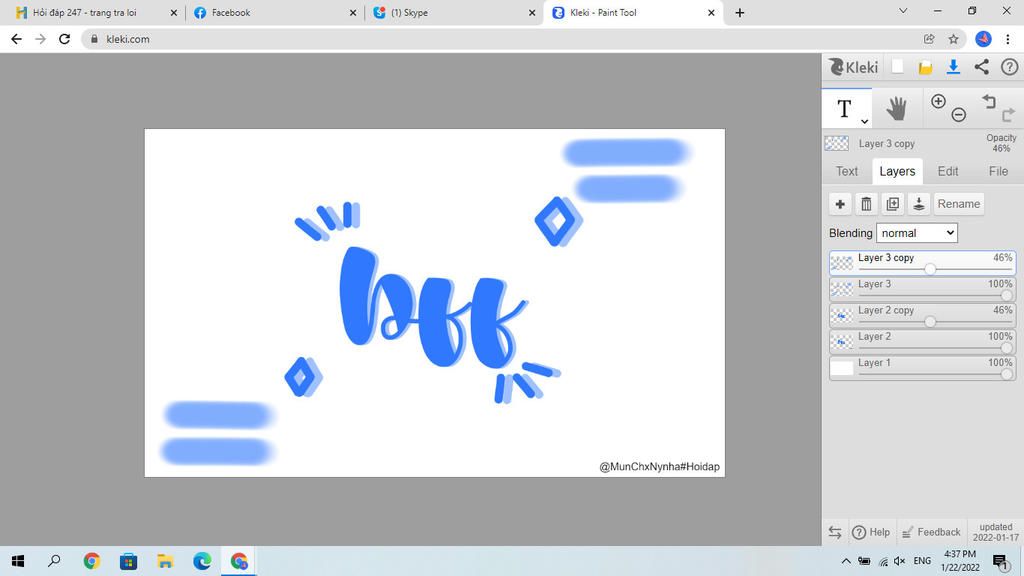Adjust the Layer 3 copy opacity slider handle
Image resolution: width=1024 pixels, height=576 pixels.
(930, 269)
